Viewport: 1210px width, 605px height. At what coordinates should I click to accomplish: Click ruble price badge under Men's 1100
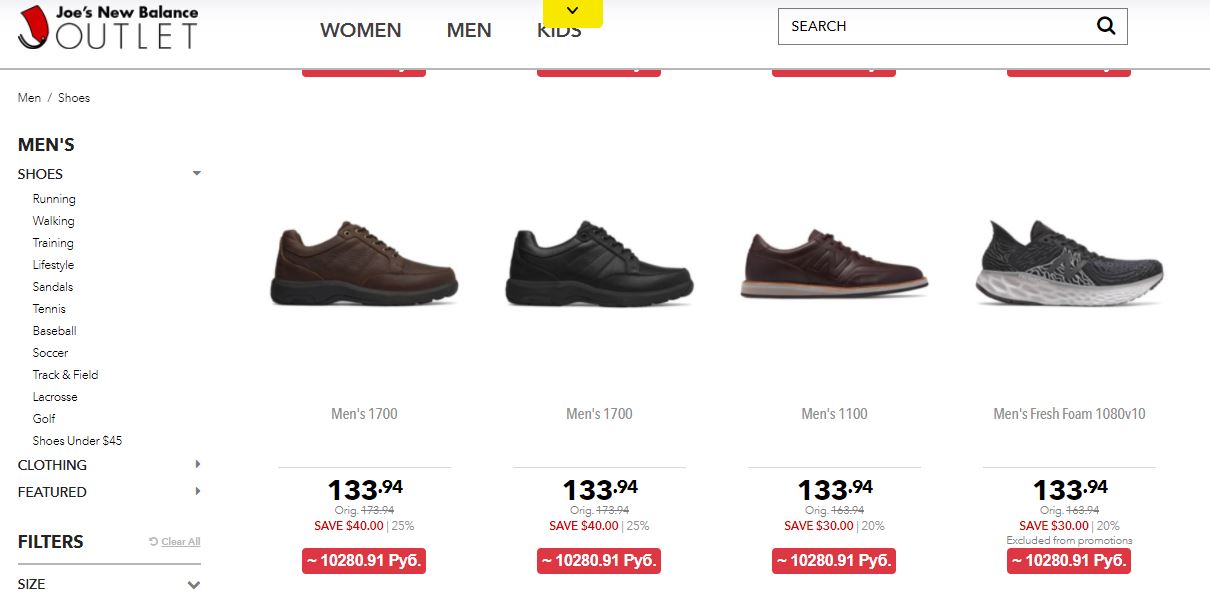(x=834, y=561)
